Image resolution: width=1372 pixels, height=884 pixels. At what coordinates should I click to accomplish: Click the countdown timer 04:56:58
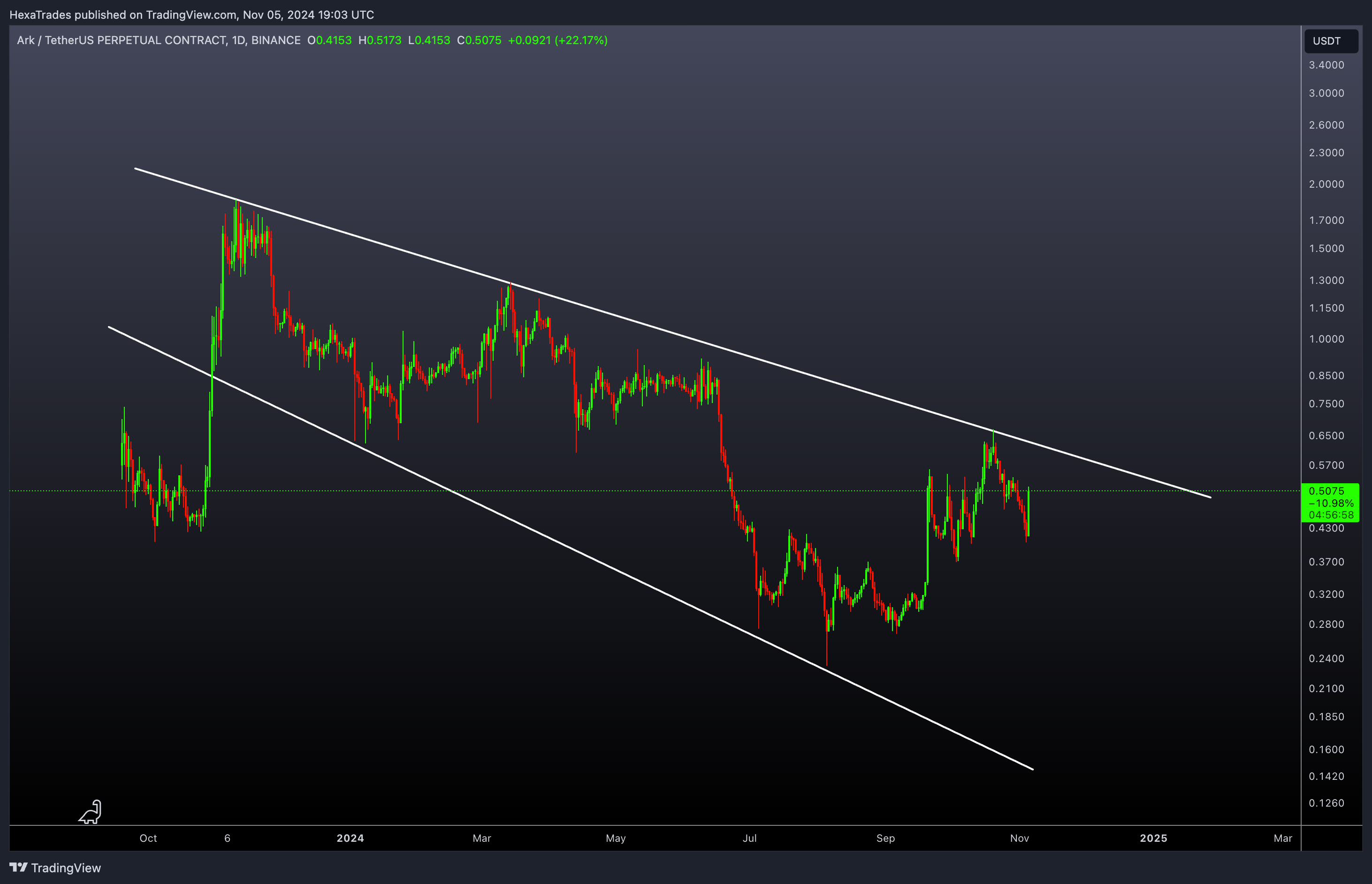[1331, 515]
